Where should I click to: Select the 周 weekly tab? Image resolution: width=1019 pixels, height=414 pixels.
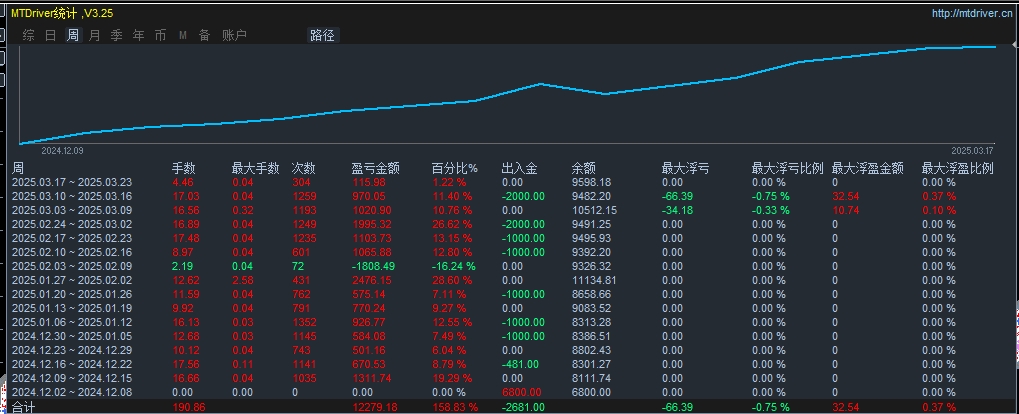[x=73, y=35]
